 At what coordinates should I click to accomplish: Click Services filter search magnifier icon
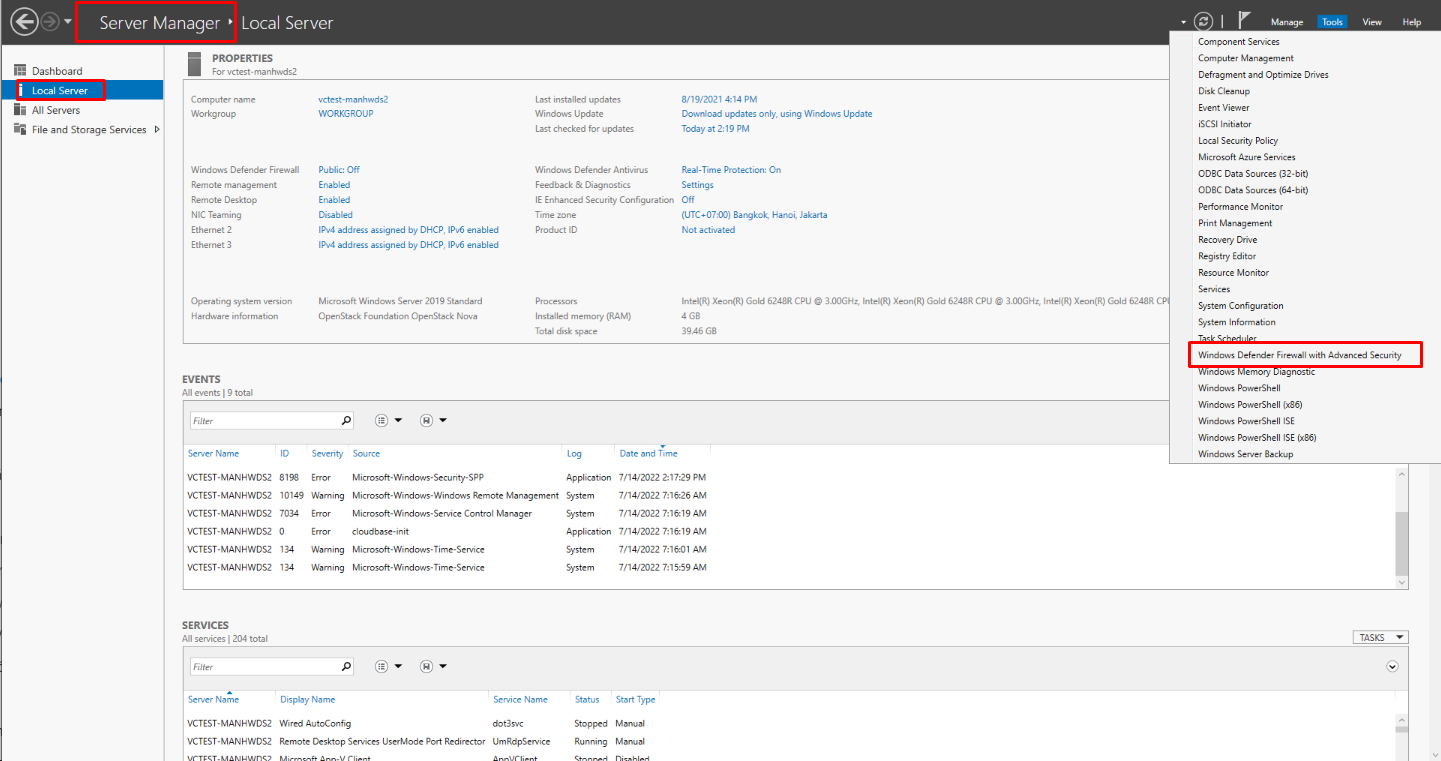pyautogui.click(x=346, y=667)
